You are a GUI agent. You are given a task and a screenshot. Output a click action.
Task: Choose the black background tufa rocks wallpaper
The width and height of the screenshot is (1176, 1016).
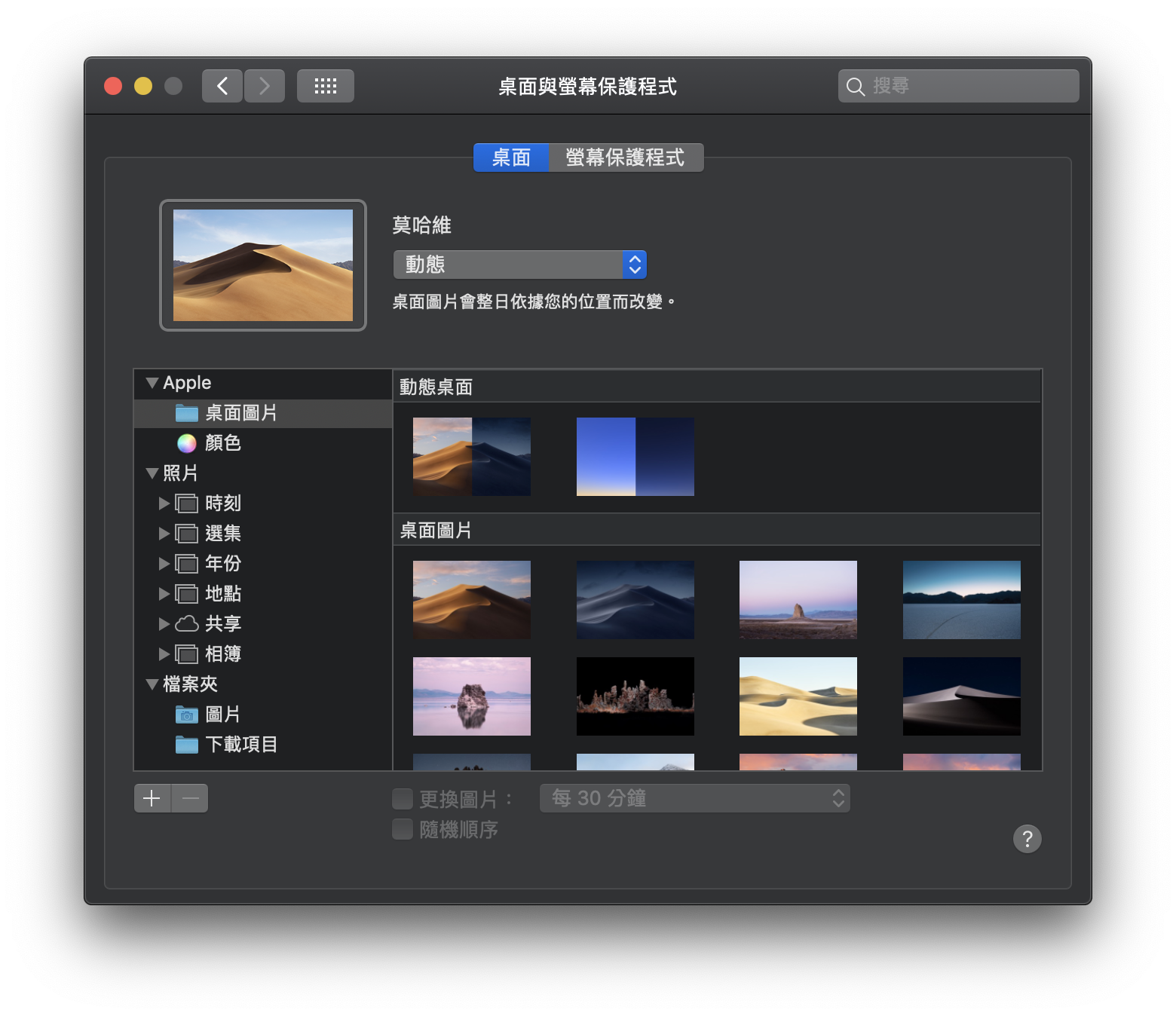pos(635,696)
